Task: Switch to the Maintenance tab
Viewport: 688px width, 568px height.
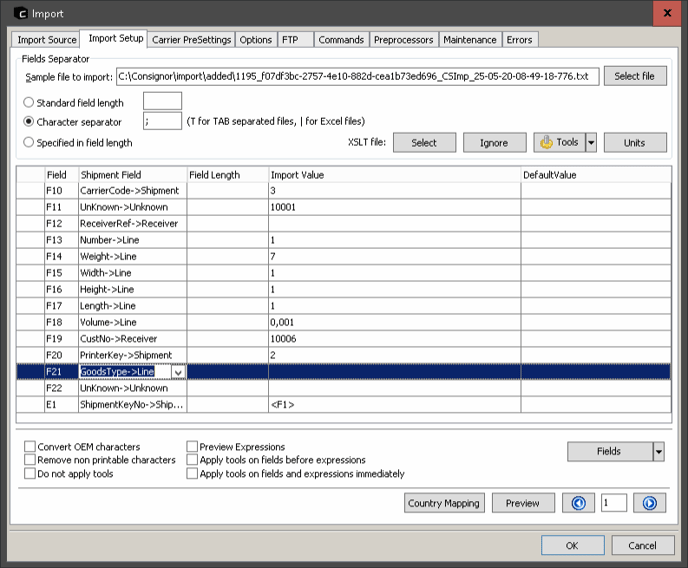Action: pos(470,39)
